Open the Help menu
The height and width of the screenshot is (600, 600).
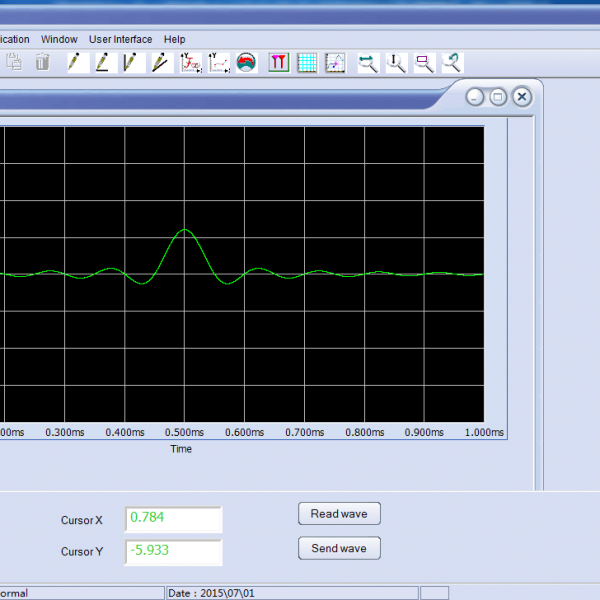174,39
